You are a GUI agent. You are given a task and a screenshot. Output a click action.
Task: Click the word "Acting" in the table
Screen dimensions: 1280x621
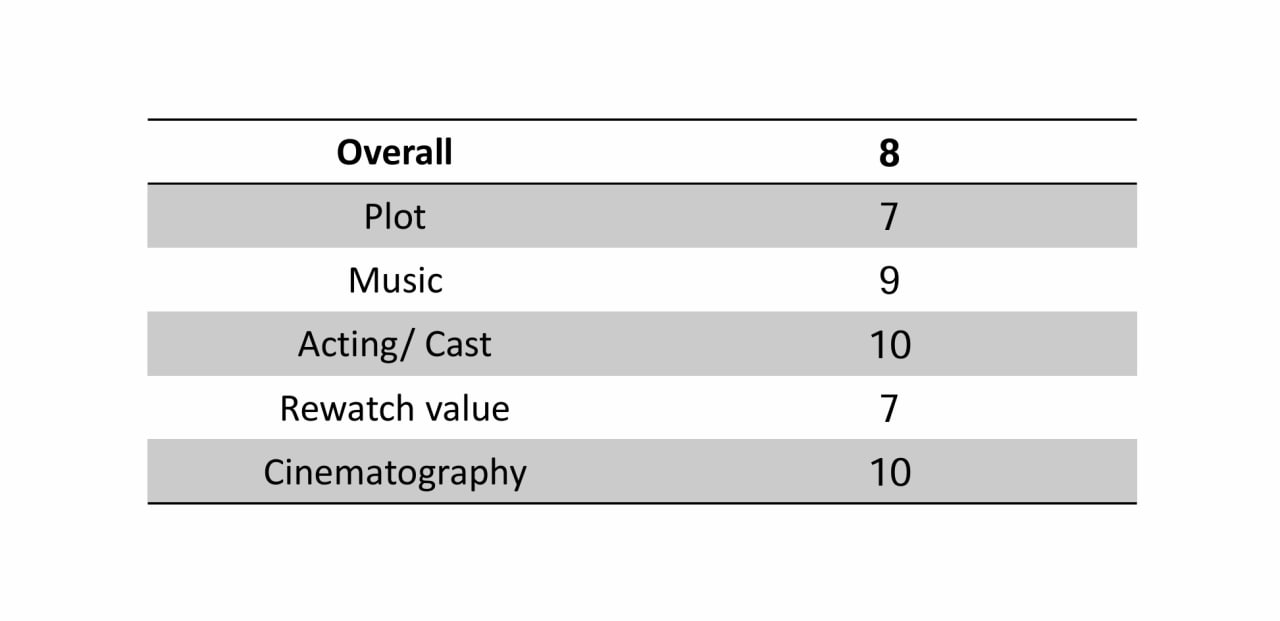click(x=347, y=345)
